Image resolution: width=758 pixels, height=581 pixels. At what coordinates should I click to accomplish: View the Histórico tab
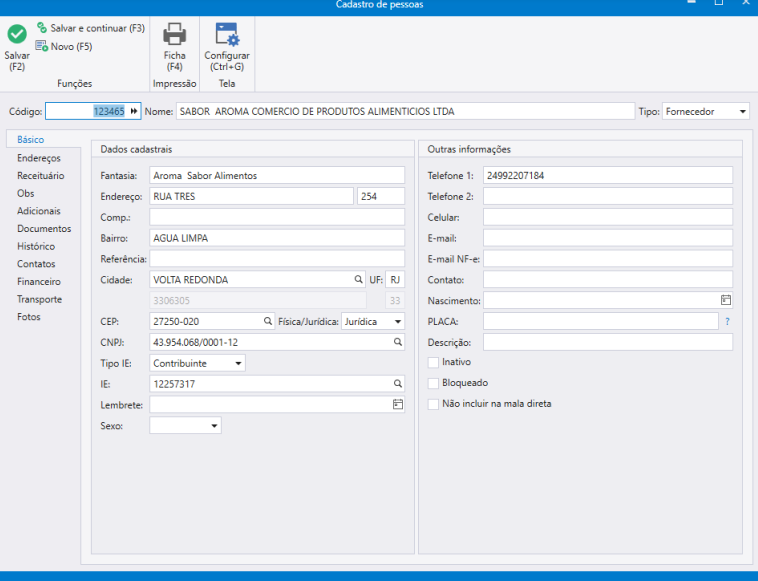coord(36,247)
